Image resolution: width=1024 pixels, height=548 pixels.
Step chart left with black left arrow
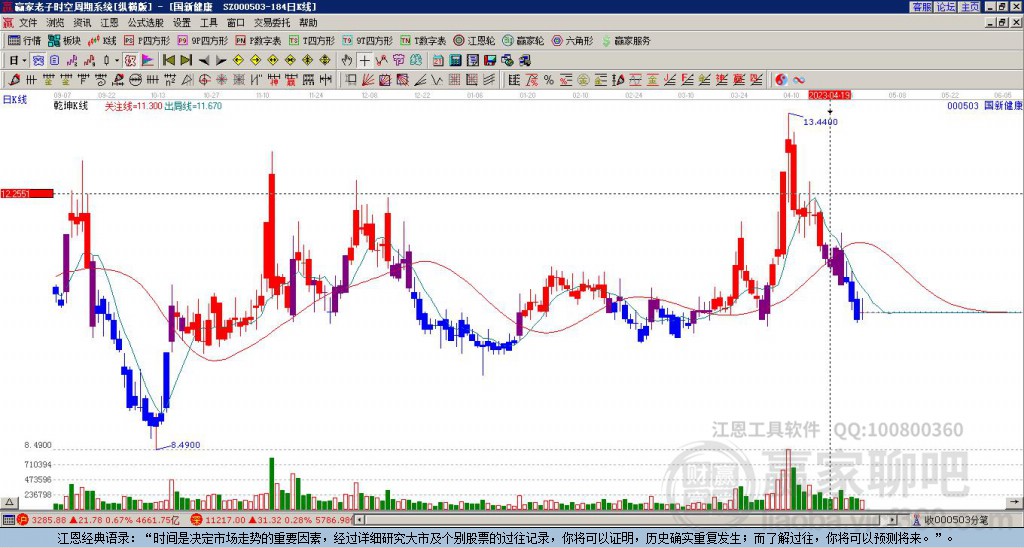pos(204,60)
